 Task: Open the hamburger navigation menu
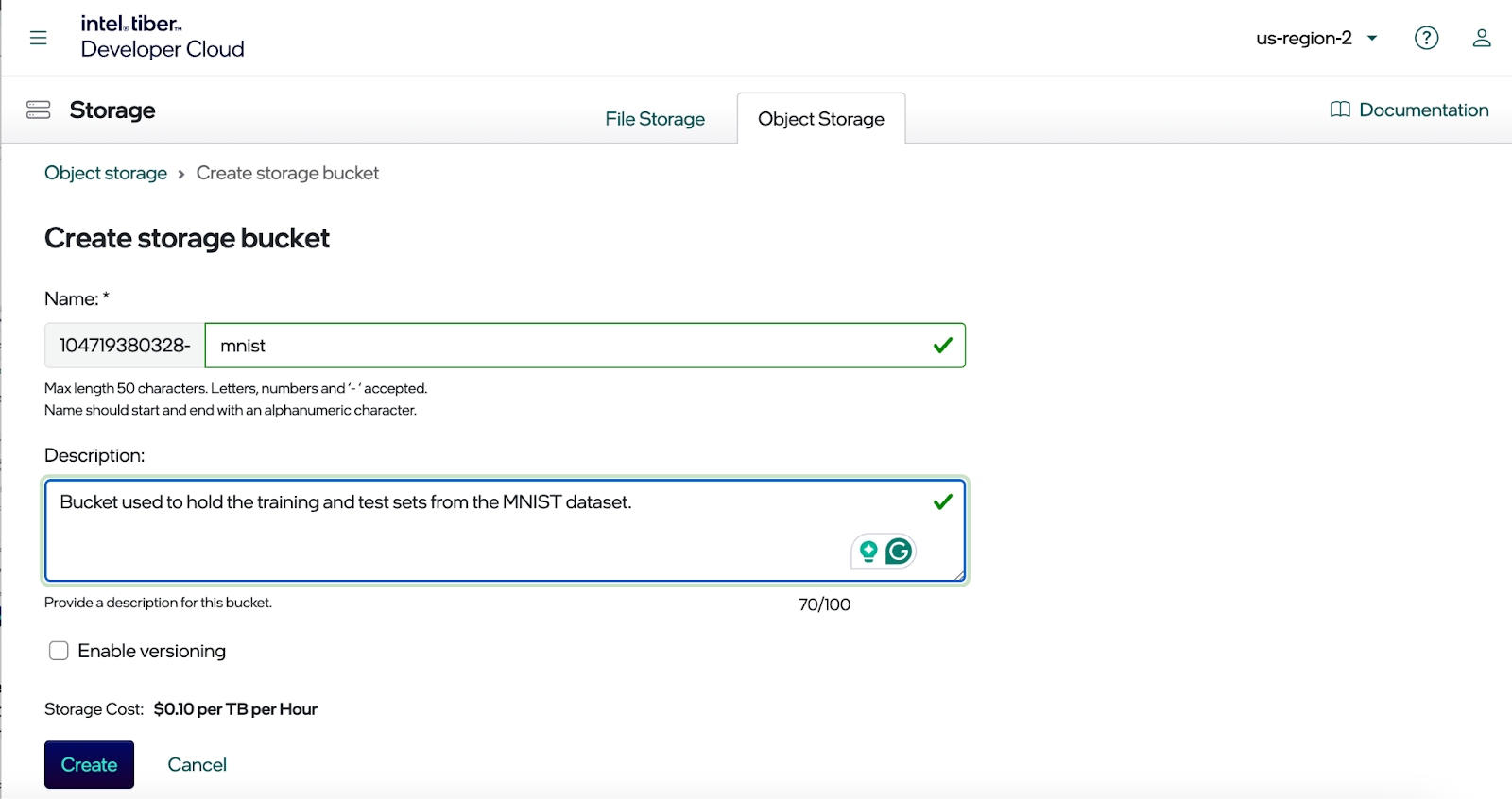click(38, 38)
